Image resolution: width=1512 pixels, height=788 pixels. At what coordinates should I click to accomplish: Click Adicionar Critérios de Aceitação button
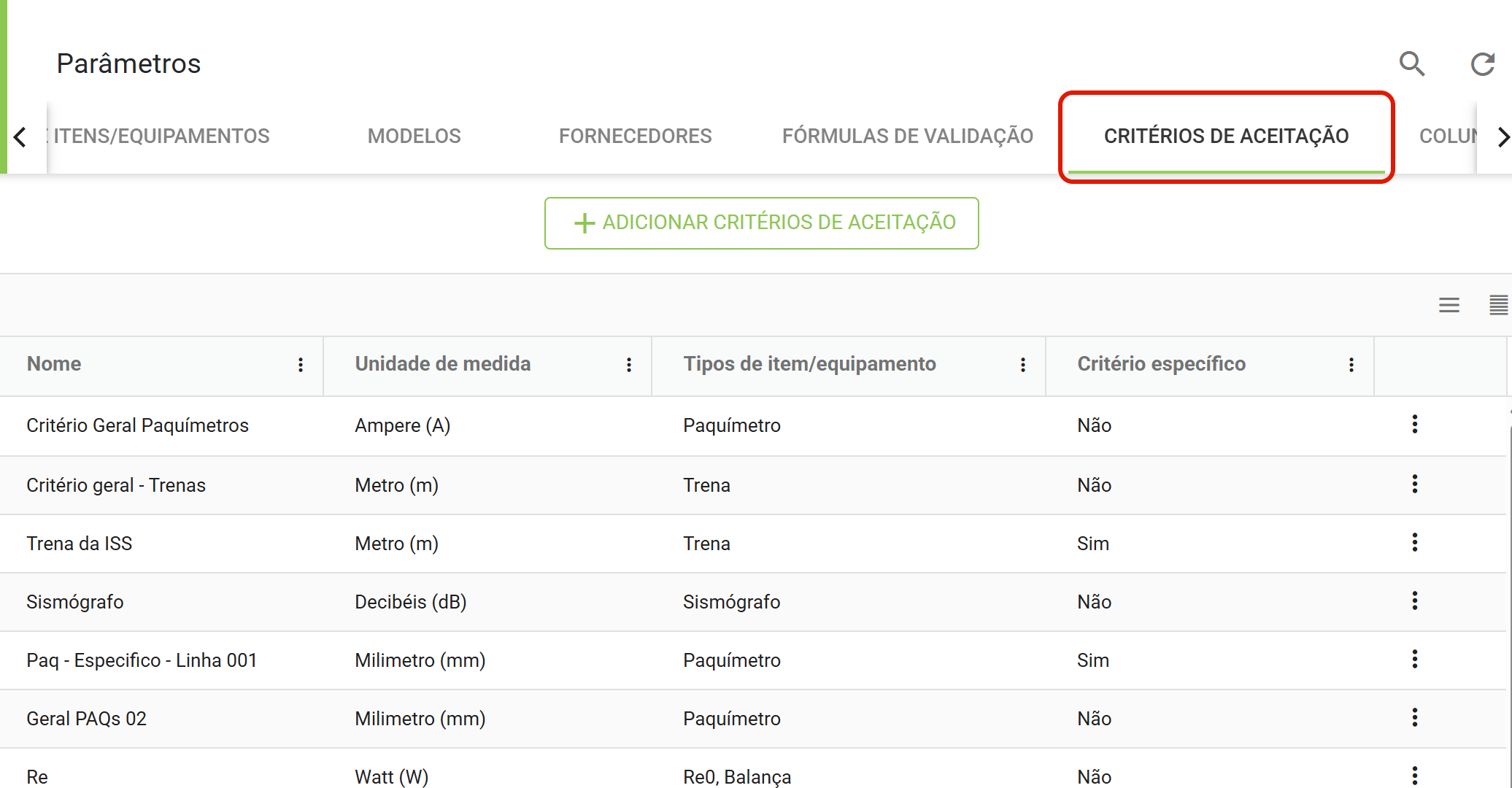761,223
